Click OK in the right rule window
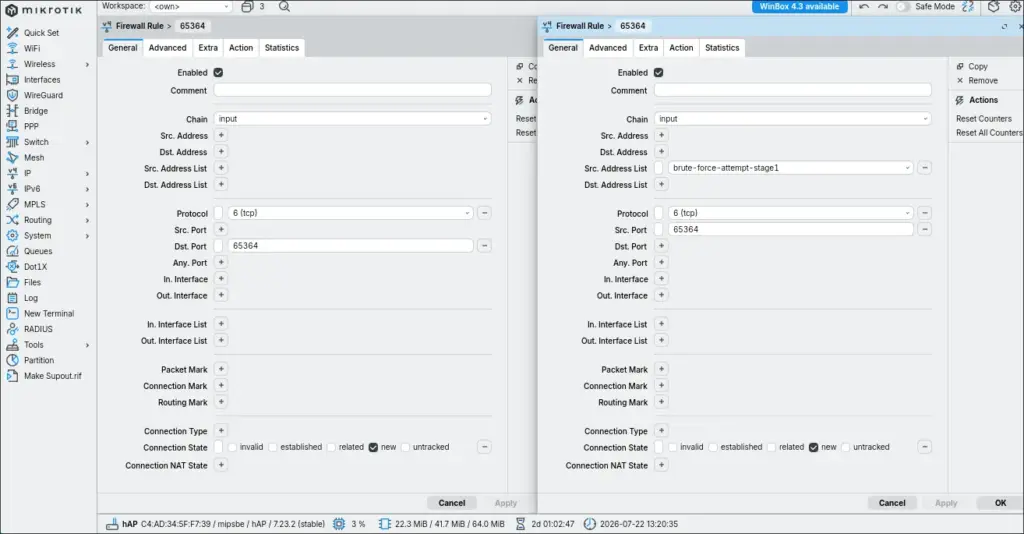Viewport: 1024px width, 534px height. [x=1000, y=503]
